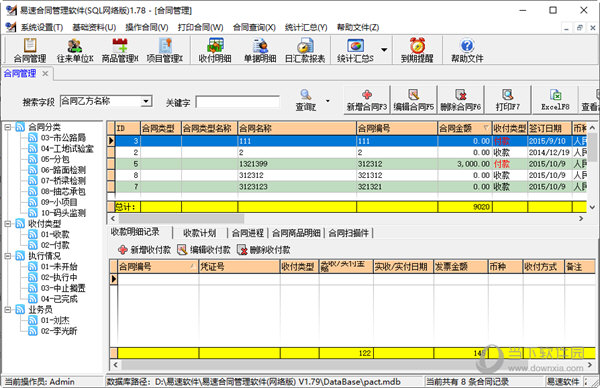600x388 pixels.
Task: Click contract grid vertical scroll down arrow
Action: tap(592, 207)
